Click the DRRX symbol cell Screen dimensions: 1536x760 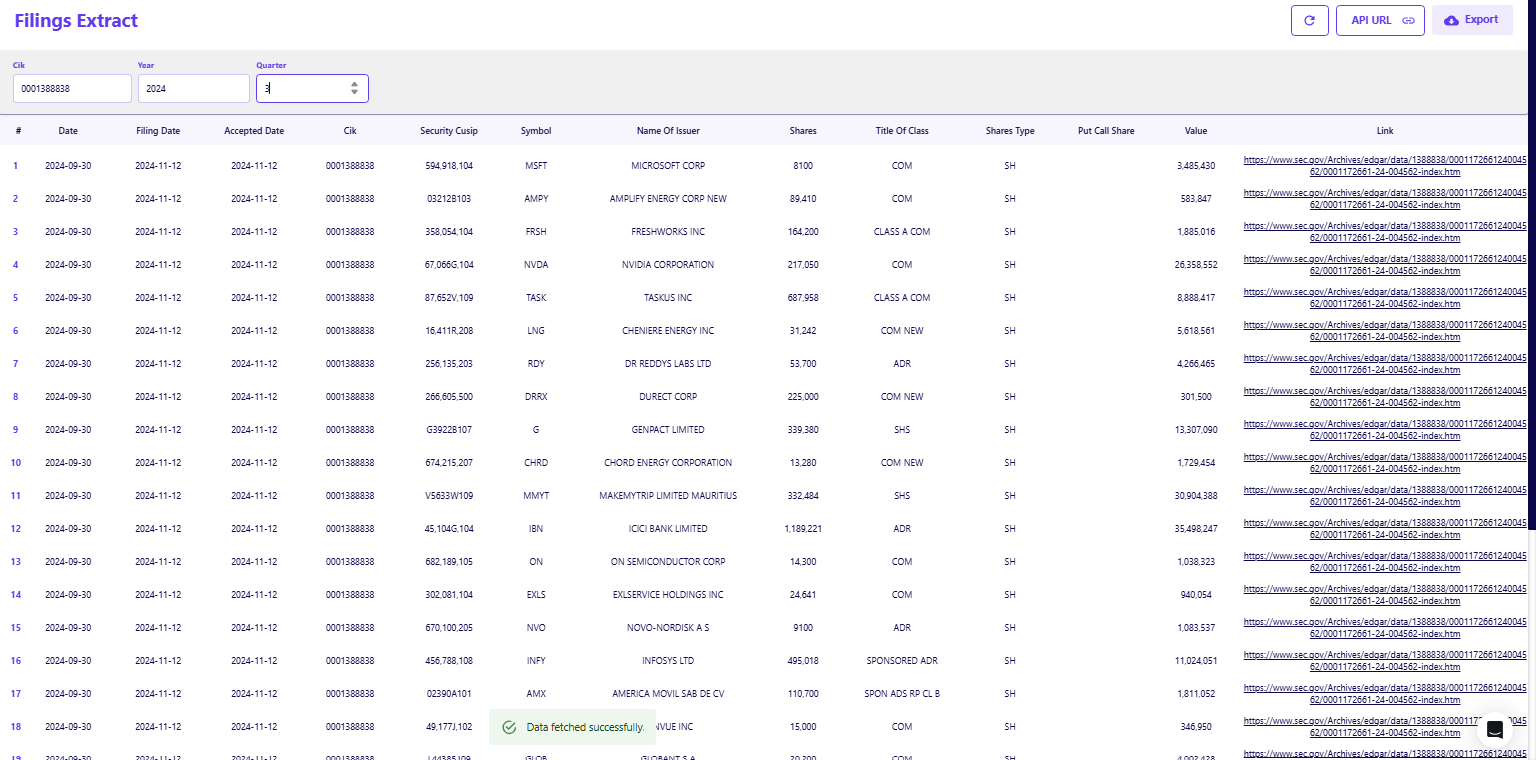click(536, 397)
